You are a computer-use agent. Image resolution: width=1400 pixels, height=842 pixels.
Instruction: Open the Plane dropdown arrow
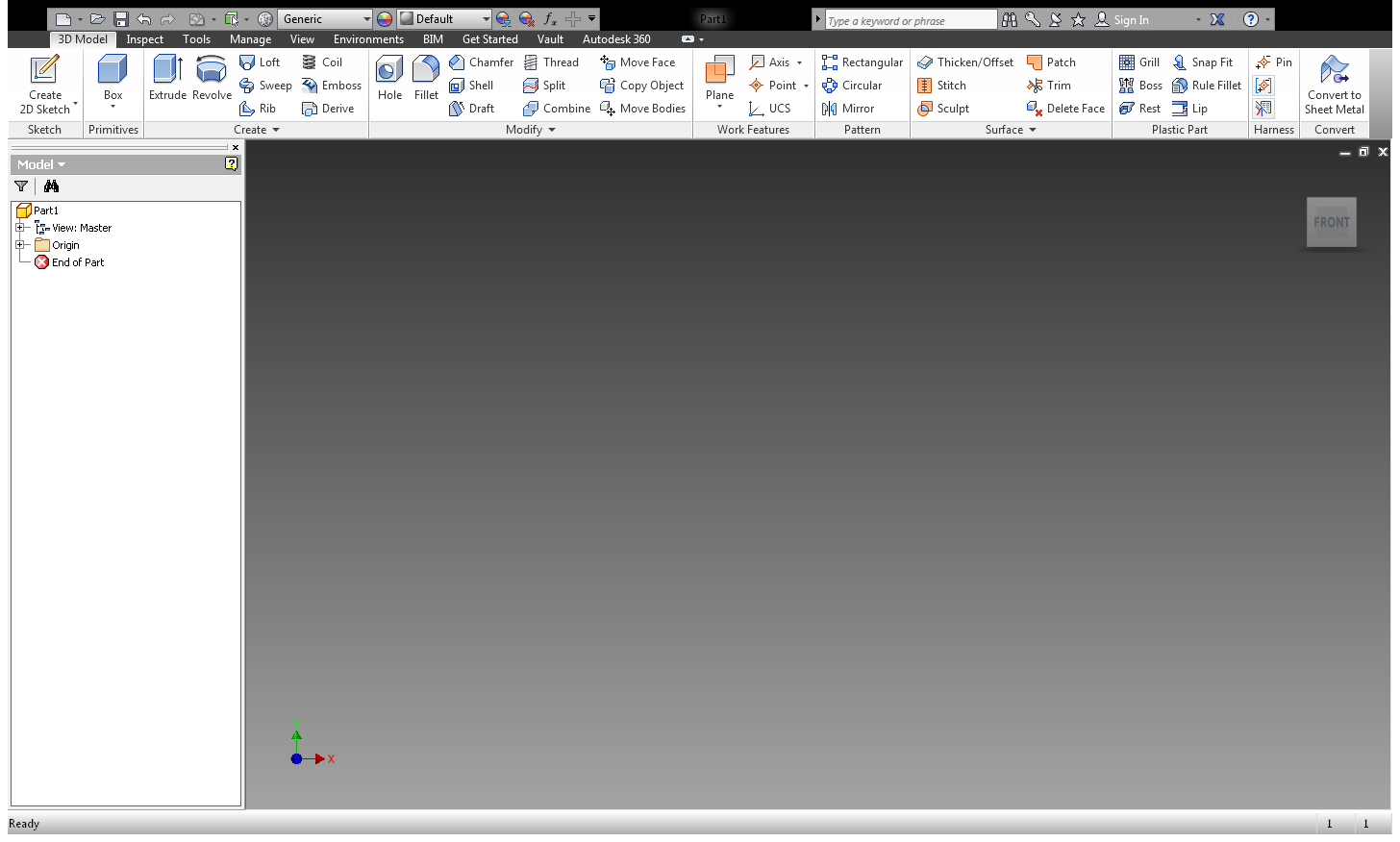[719, 107]
